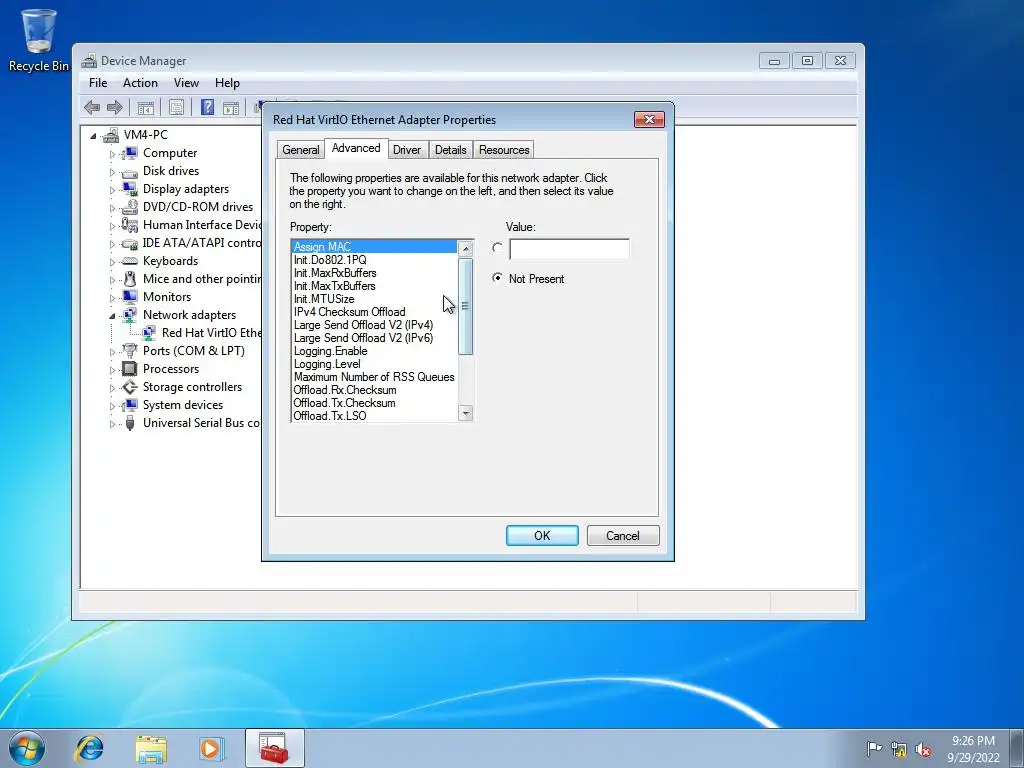Screen dimensions: 1024x768
Task: Select the Universal Serial Bus device icon
Action: (130, 423)
